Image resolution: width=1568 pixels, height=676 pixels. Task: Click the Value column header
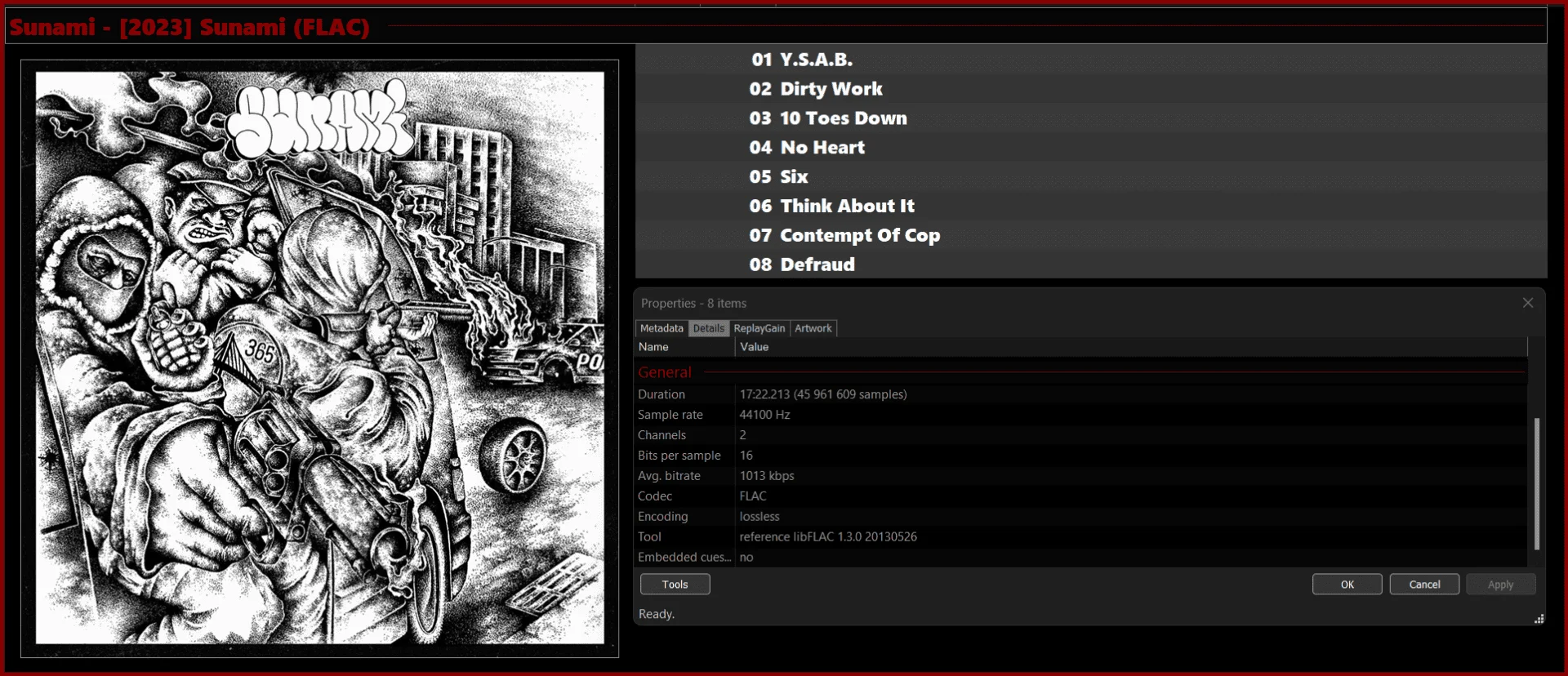1131,347
